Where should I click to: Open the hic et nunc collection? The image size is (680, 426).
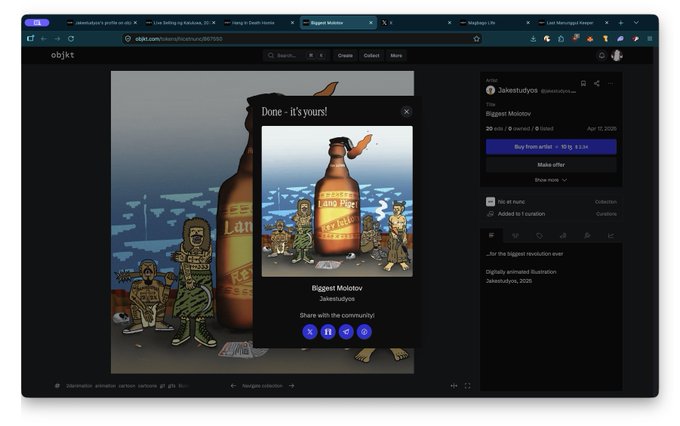click(x=511, y=202)
